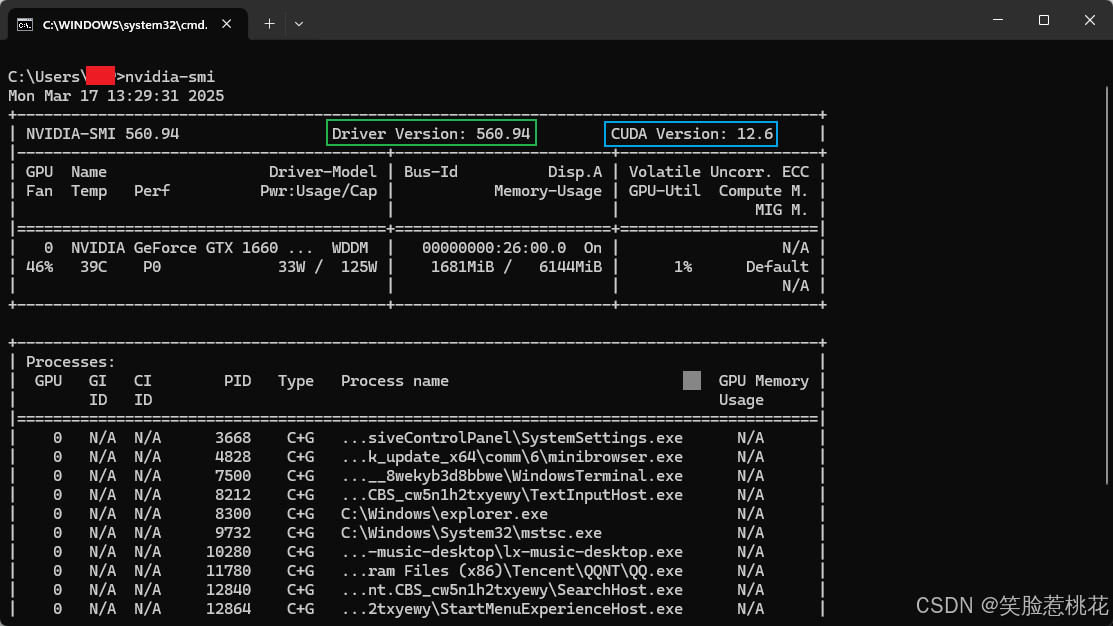Screen dimensions: 1113x626
Task: Open a new terminal tab
Action: [269, 24]
